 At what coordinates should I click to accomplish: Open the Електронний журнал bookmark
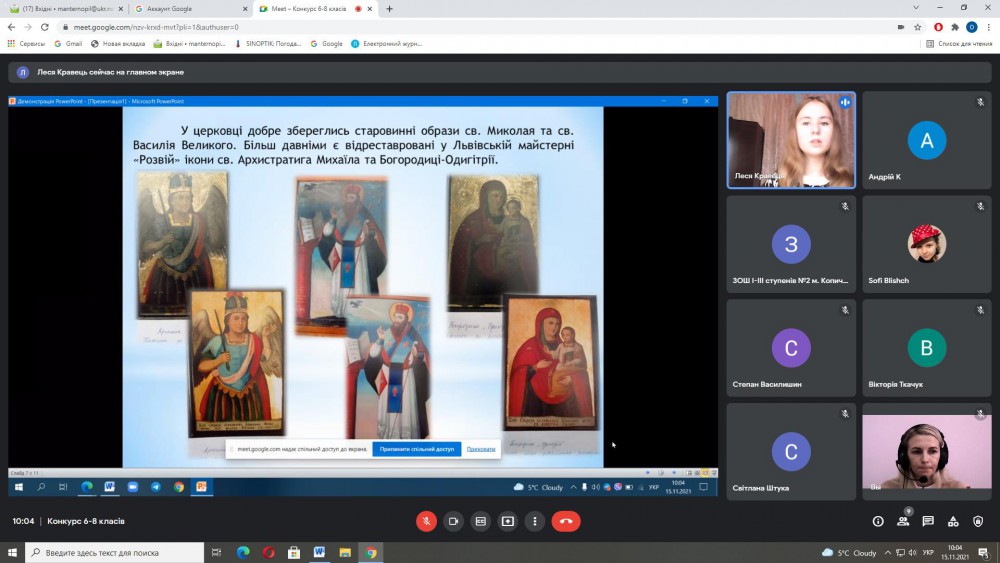[386, 43]
